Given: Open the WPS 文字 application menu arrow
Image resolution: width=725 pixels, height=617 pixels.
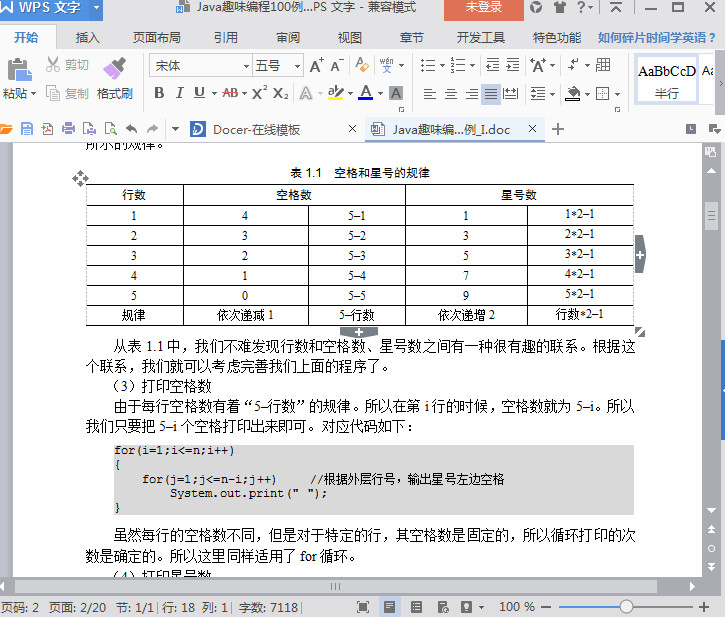Looking at the screenshot, I should coord(96,8).
